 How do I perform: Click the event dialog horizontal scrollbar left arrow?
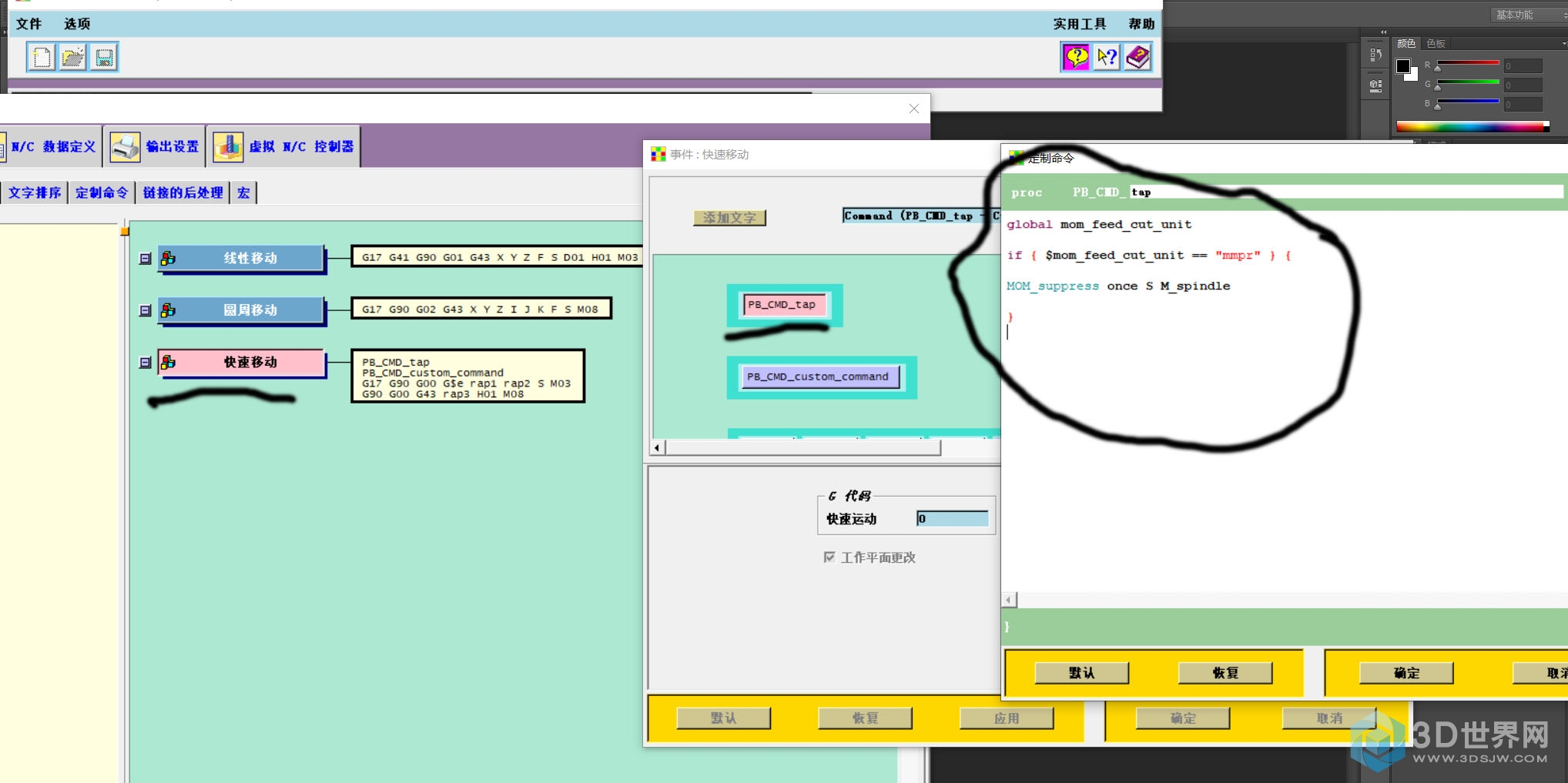pyautogui.click(x=657, y=447)
